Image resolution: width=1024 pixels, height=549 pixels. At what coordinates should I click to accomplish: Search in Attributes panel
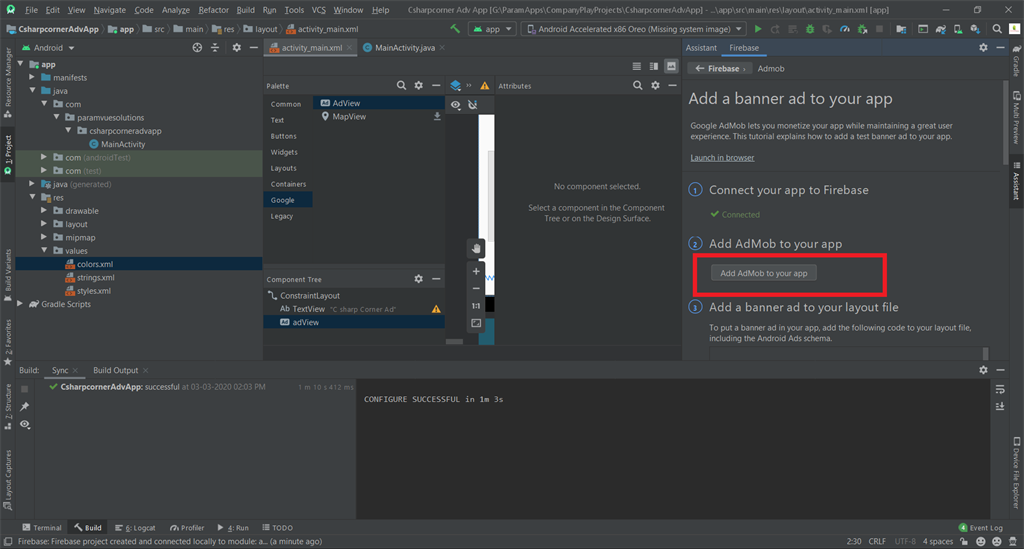pos(637,86)
